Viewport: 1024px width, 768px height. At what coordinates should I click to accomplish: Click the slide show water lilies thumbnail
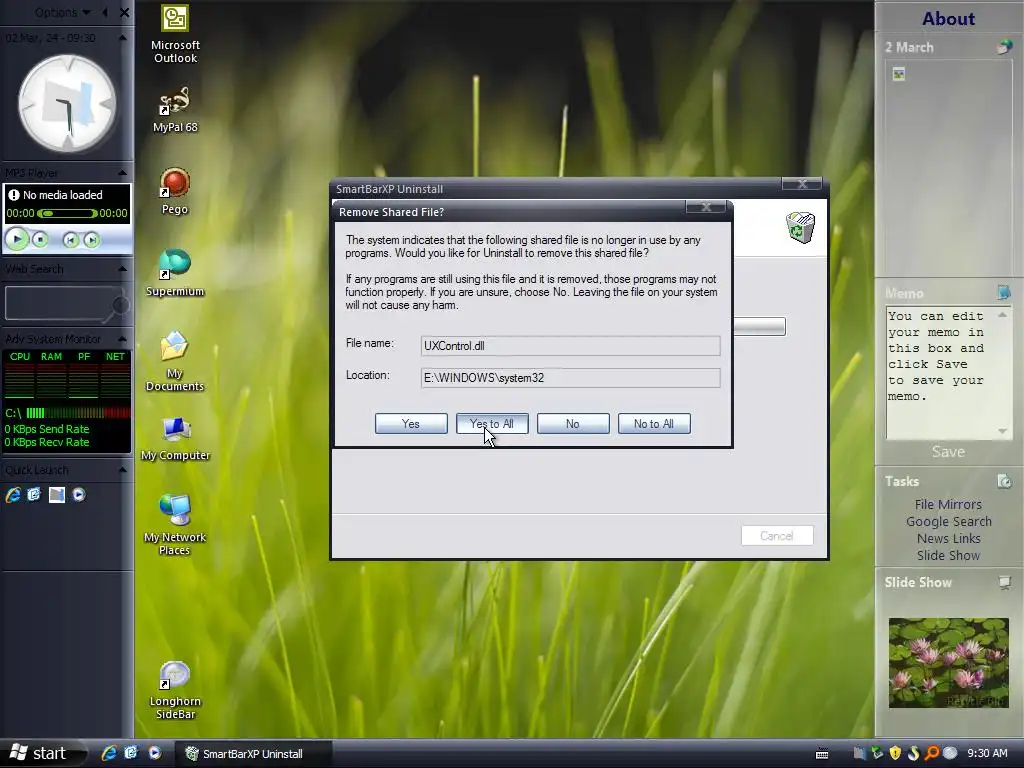pyautogui.click(x=948, y=662)
